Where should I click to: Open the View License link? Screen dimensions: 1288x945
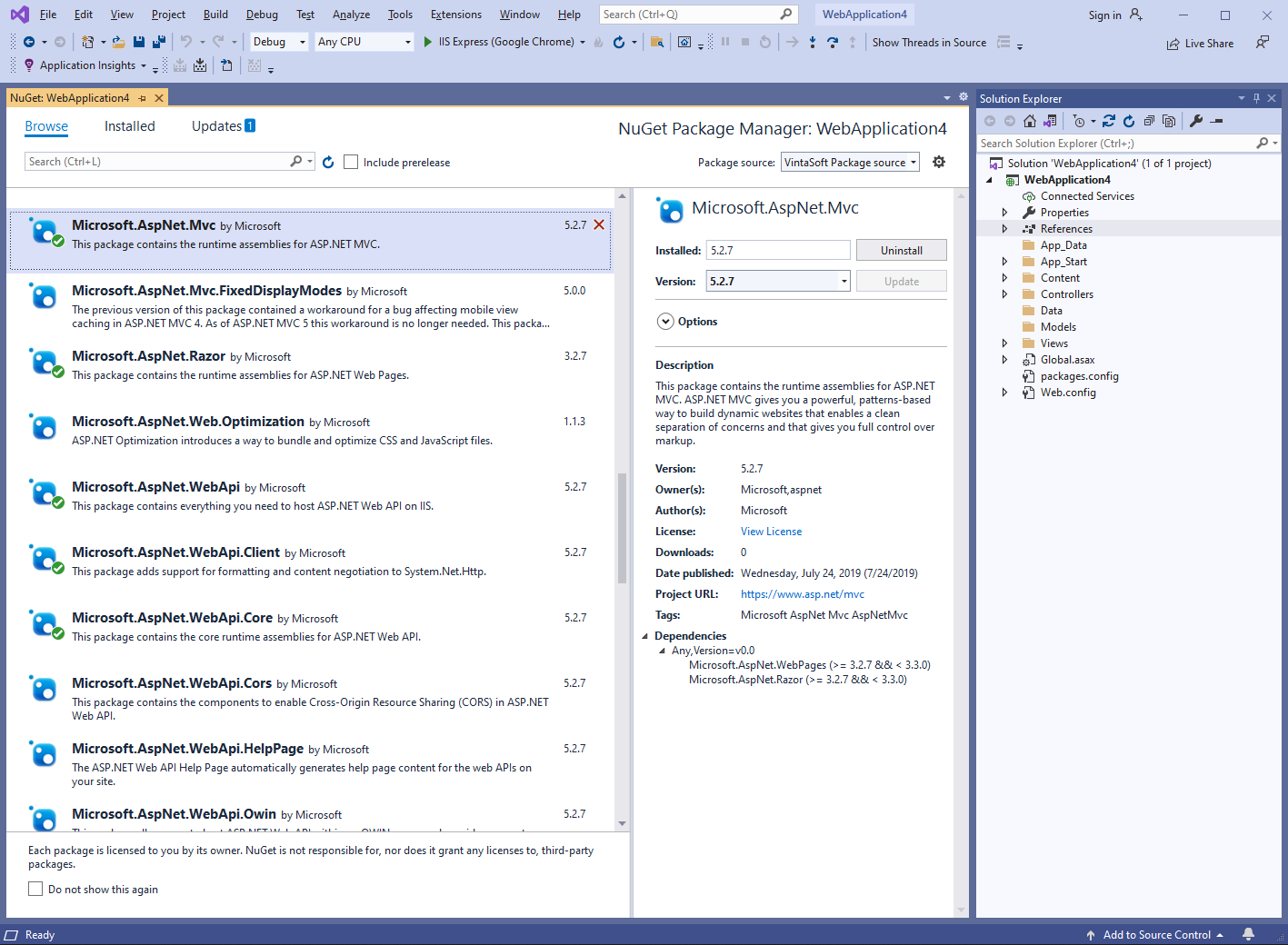point(771,532)
